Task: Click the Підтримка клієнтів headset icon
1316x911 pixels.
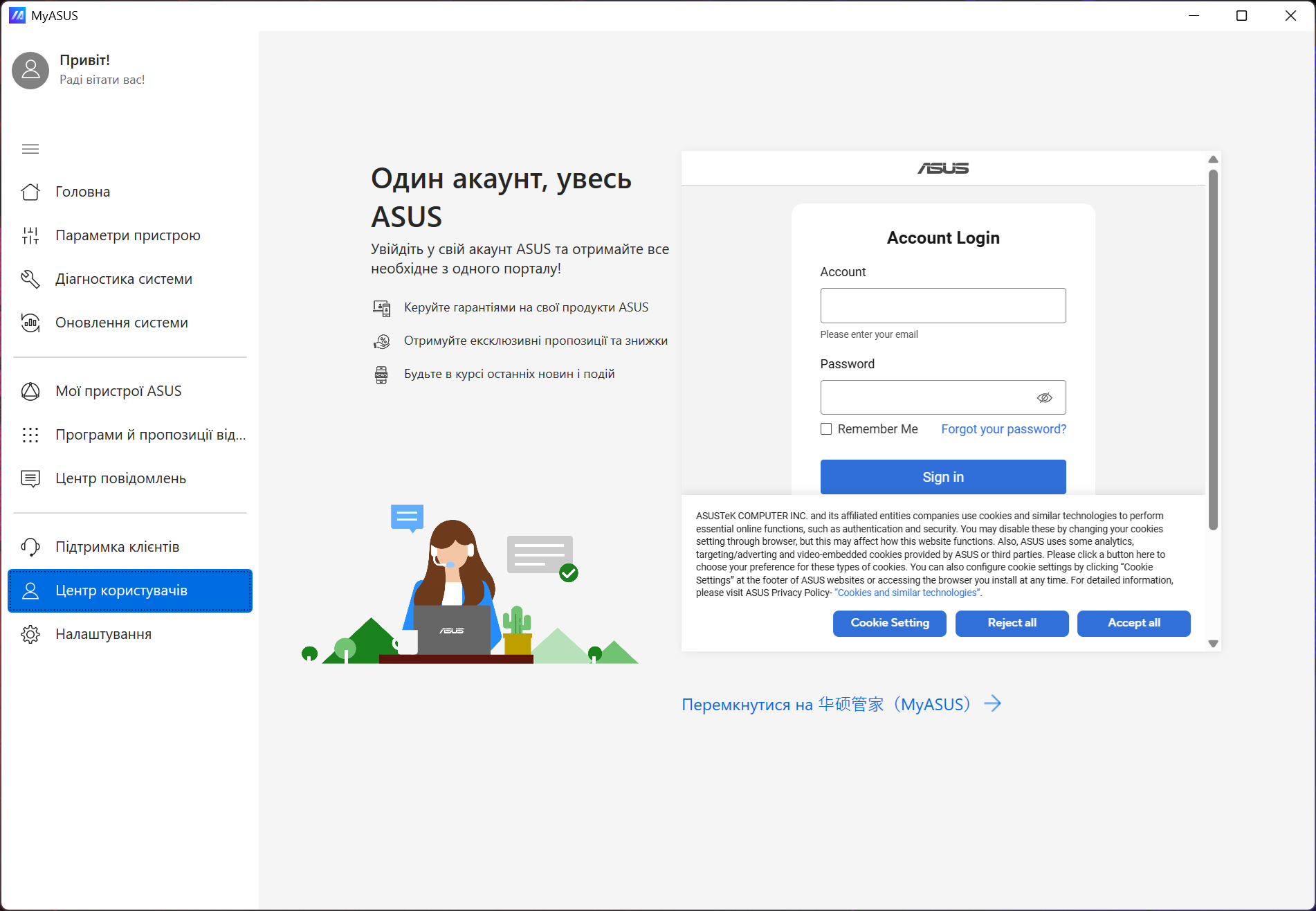Action: click(30, 547)
